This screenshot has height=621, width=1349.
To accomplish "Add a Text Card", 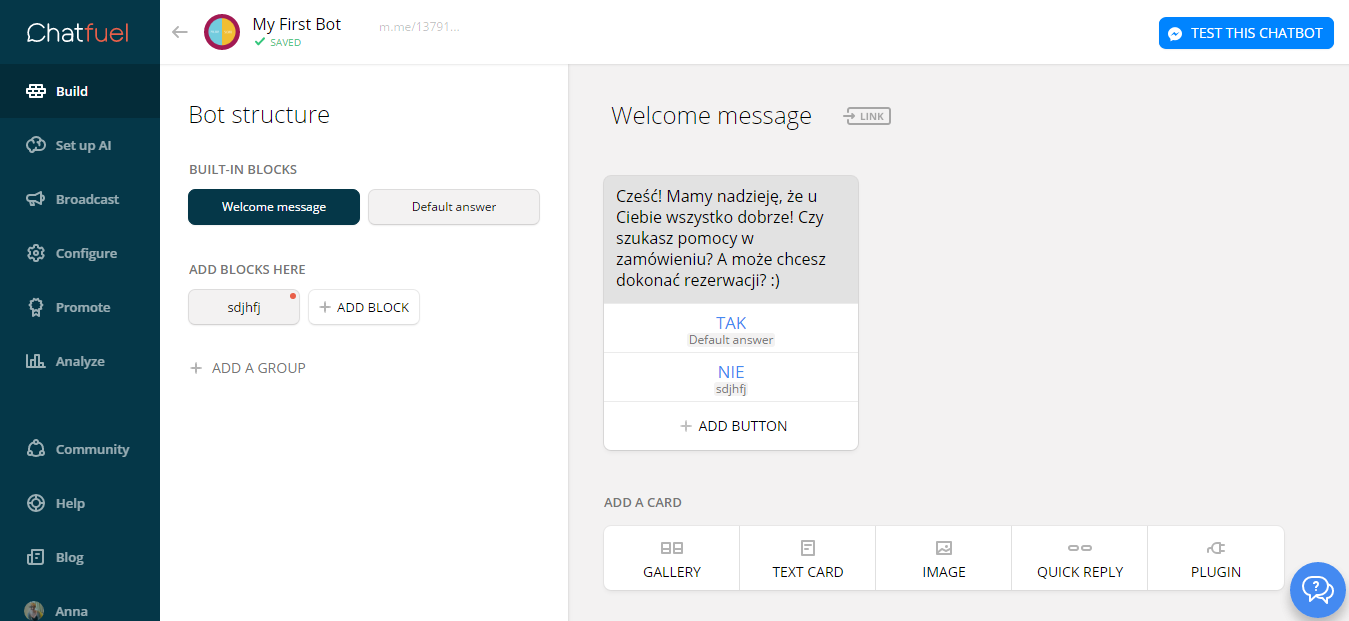I will (x=808, y=559).
